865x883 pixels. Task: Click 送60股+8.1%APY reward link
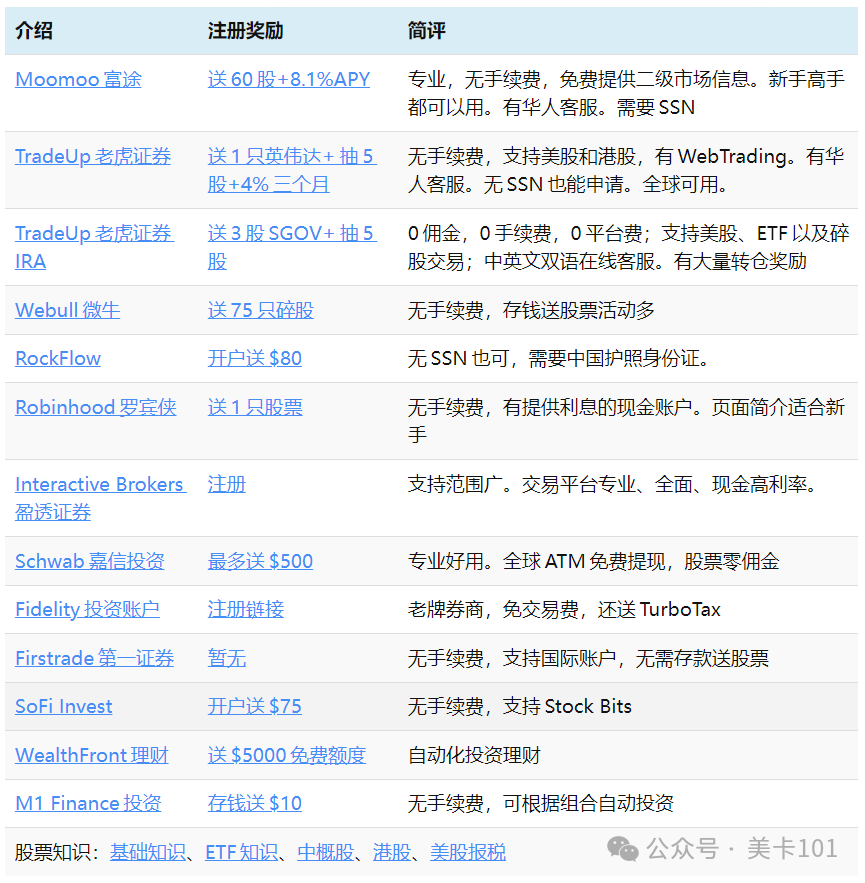[289, 79]
